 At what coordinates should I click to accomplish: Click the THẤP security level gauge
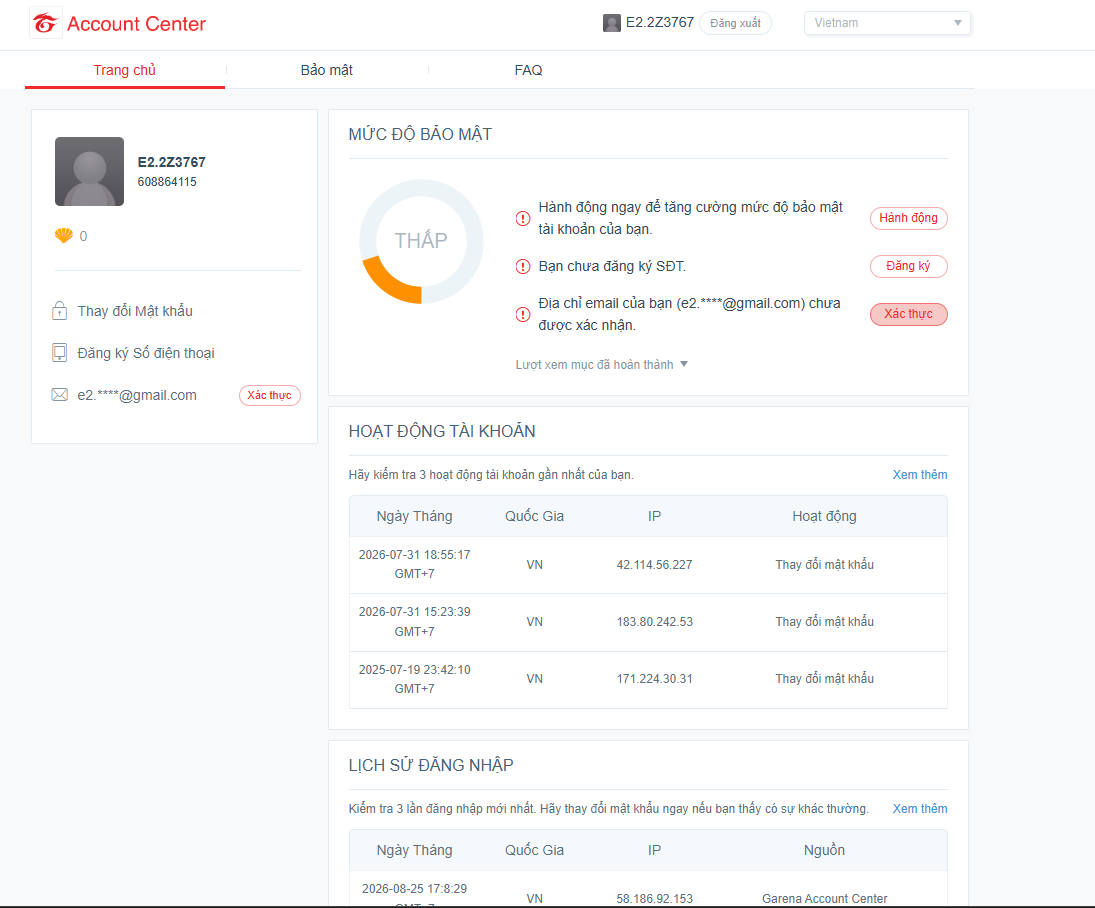(x=421, y=241)
